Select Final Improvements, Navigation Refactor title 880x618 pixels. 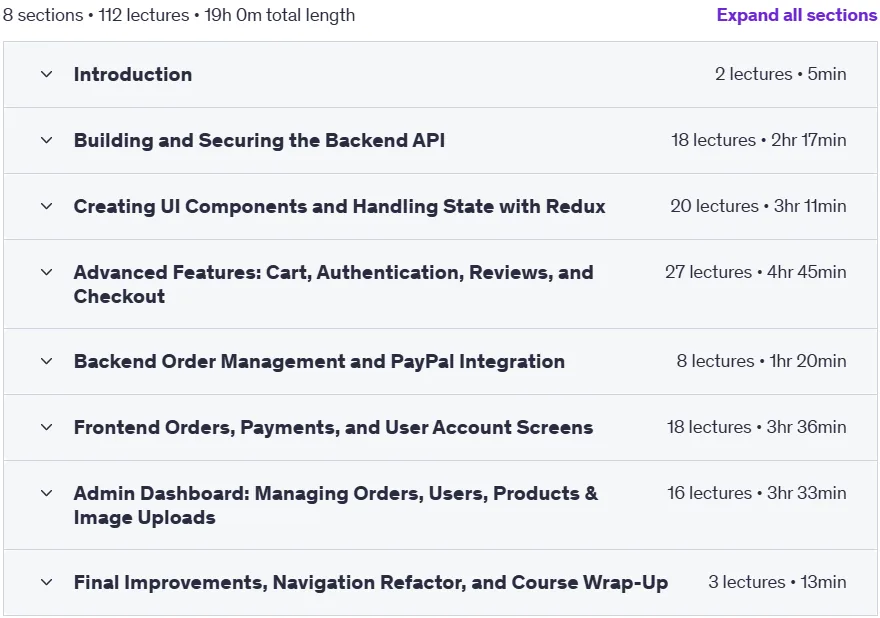tap(371, 582)
